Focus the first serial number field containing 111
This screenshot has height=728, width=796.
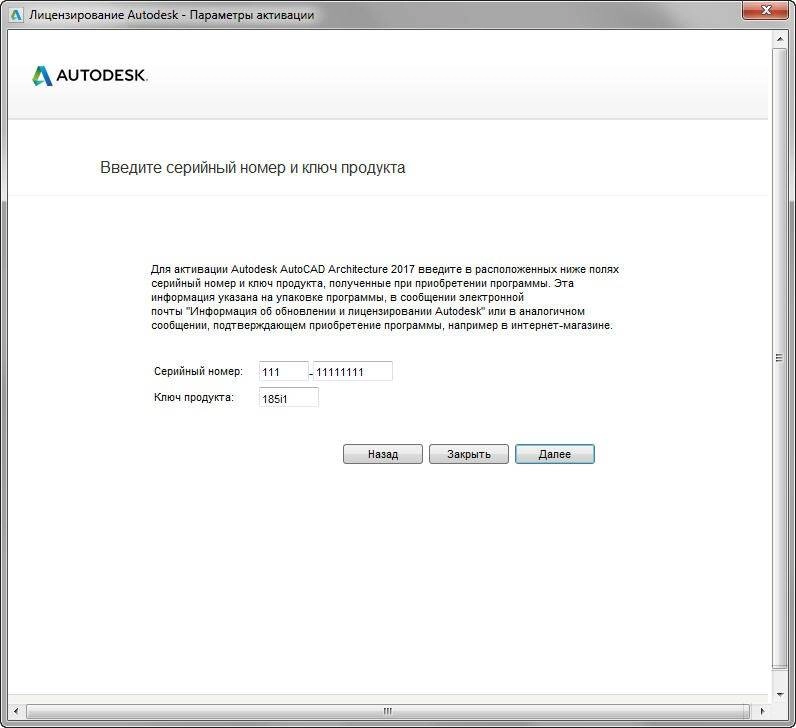[x=283, y=371]
